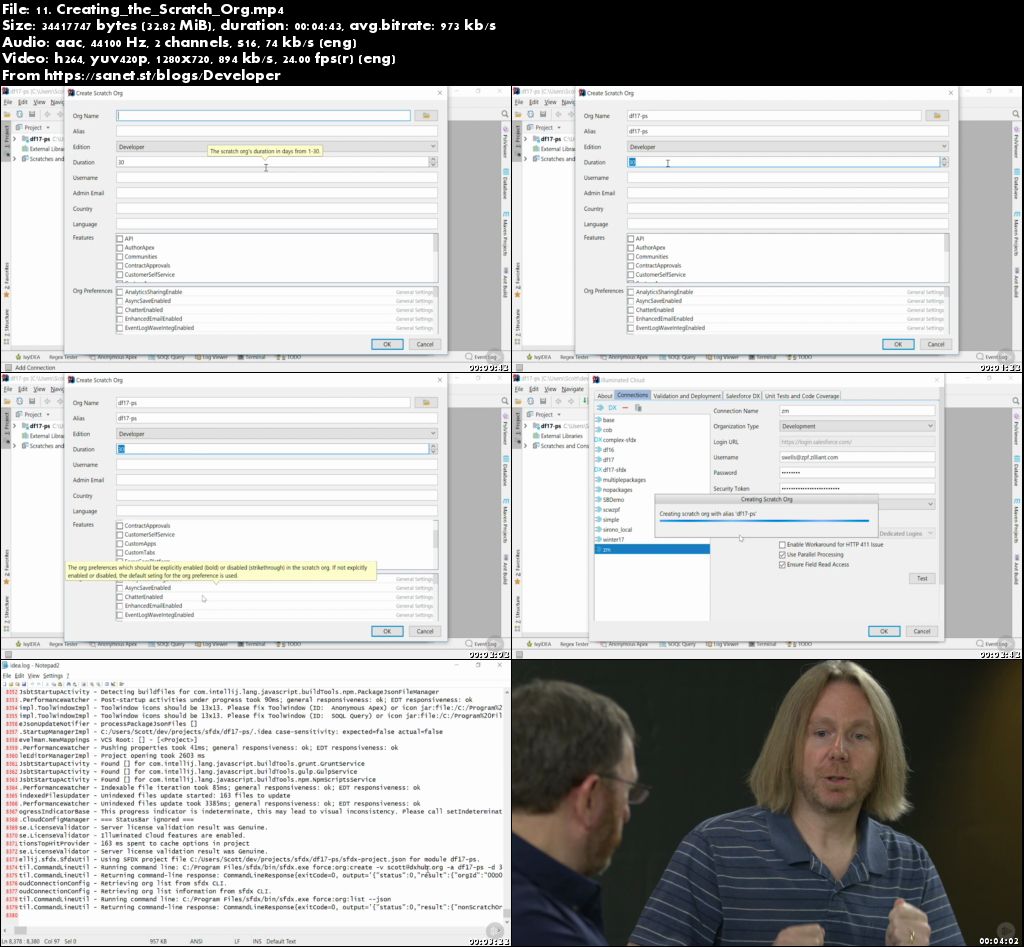Click OK in 00:02:02 Create Scratch Org dialog
Screen dimensions: 1024x947
[x=387, y=631]
